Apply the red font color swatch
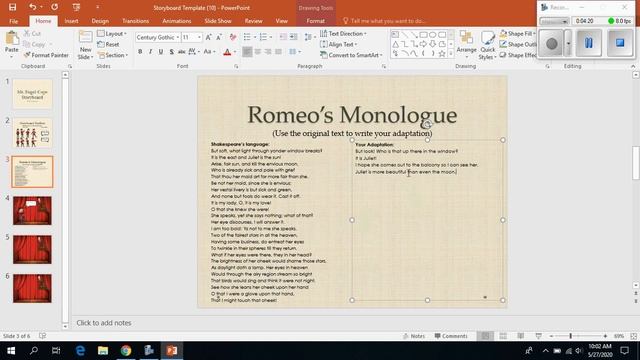640x360 pixels. coord(227,52)
